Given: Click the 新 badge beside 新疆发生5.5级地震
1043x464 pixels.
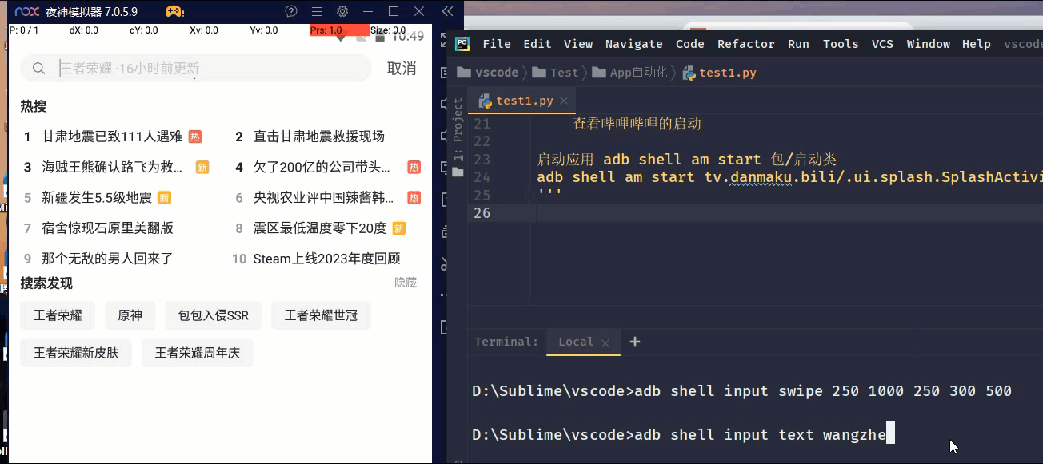Looking at the screenshot, I should [164, 197].
